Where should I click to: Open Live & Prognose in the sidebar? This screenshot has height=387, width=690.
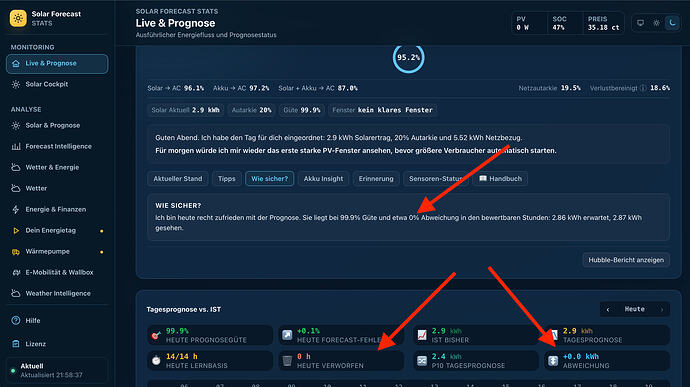[x=57, y=63]
